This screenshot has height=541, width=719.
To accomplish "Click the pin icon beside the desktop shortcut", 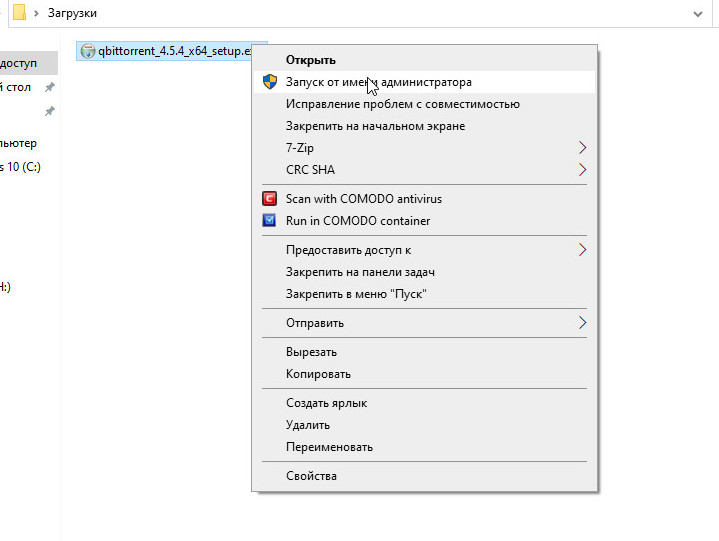I will 49,88.
